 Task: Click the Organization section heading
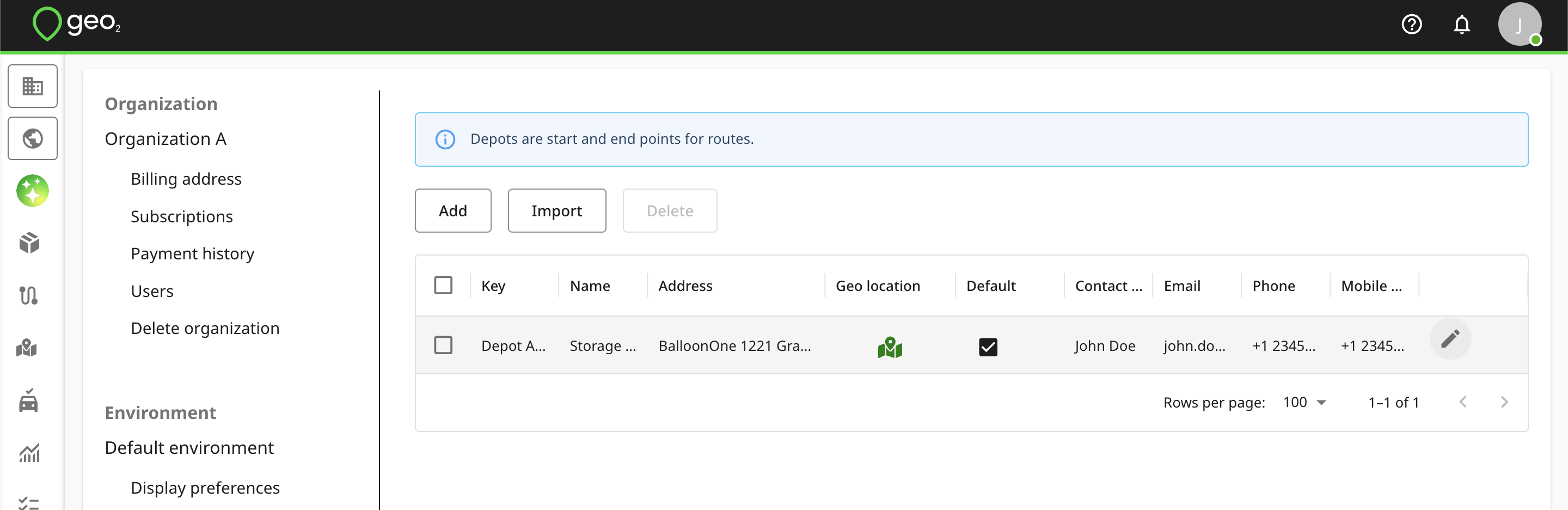click(x=161, y=104)
